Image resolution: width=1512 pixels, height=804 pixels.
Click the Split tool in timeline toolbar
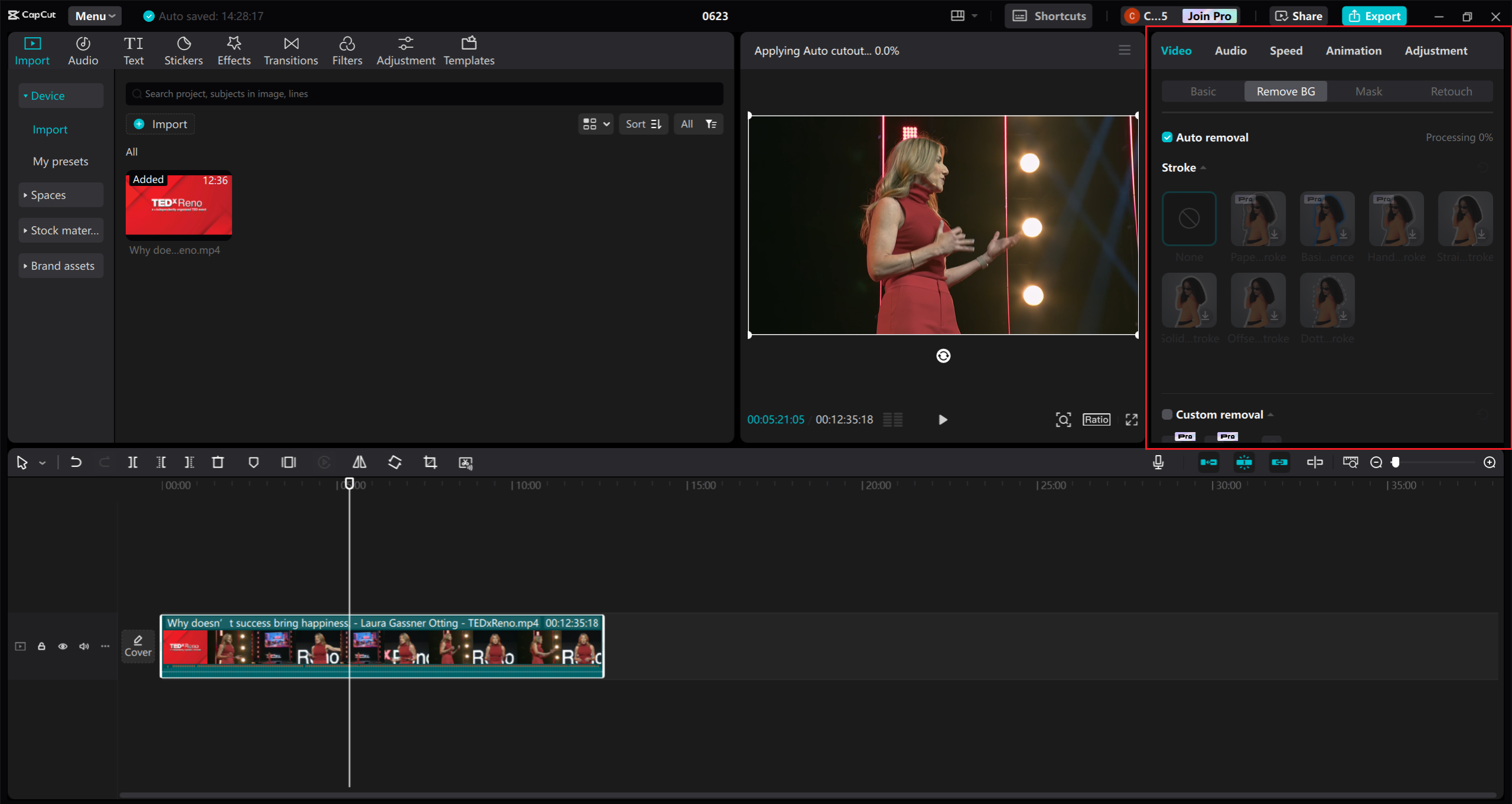coord(132,462)
